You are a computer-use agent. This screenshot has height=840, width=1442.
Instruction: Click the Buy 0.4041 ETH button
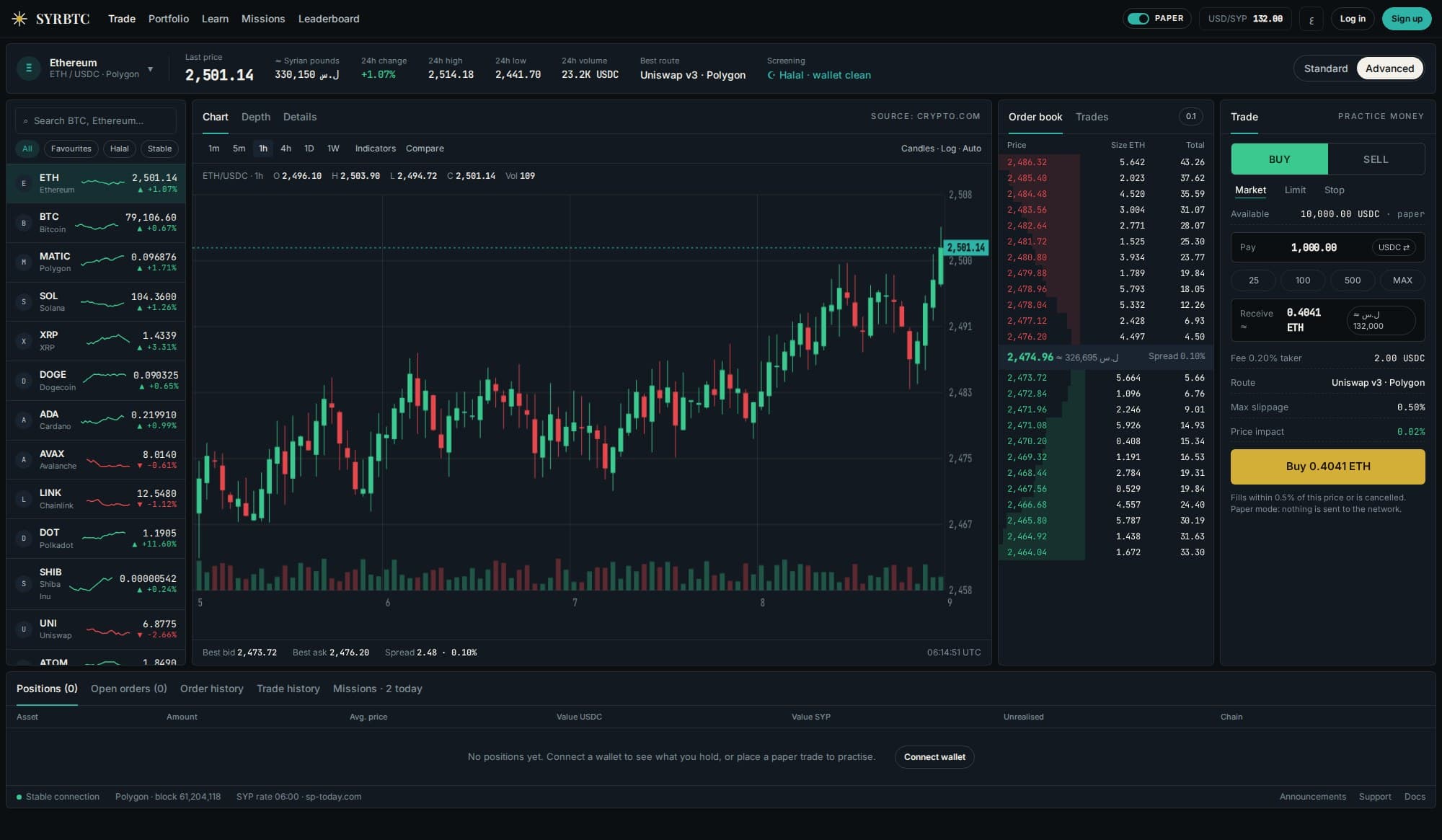pos(1327,467)
